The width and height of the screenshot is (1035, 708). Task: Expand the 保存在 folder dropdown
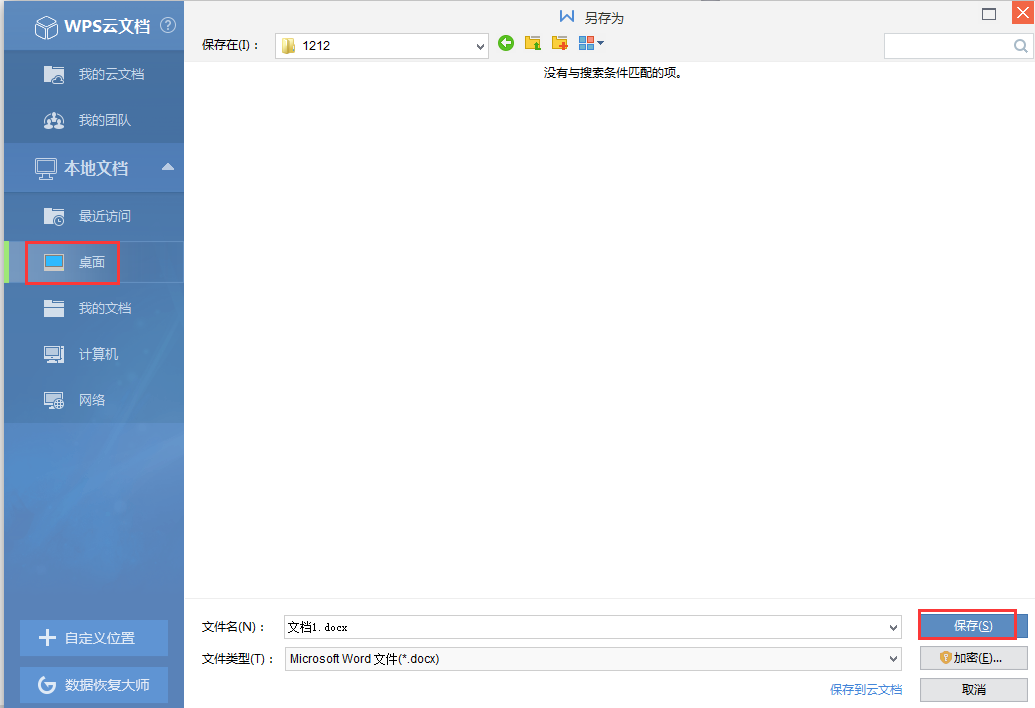480,46
